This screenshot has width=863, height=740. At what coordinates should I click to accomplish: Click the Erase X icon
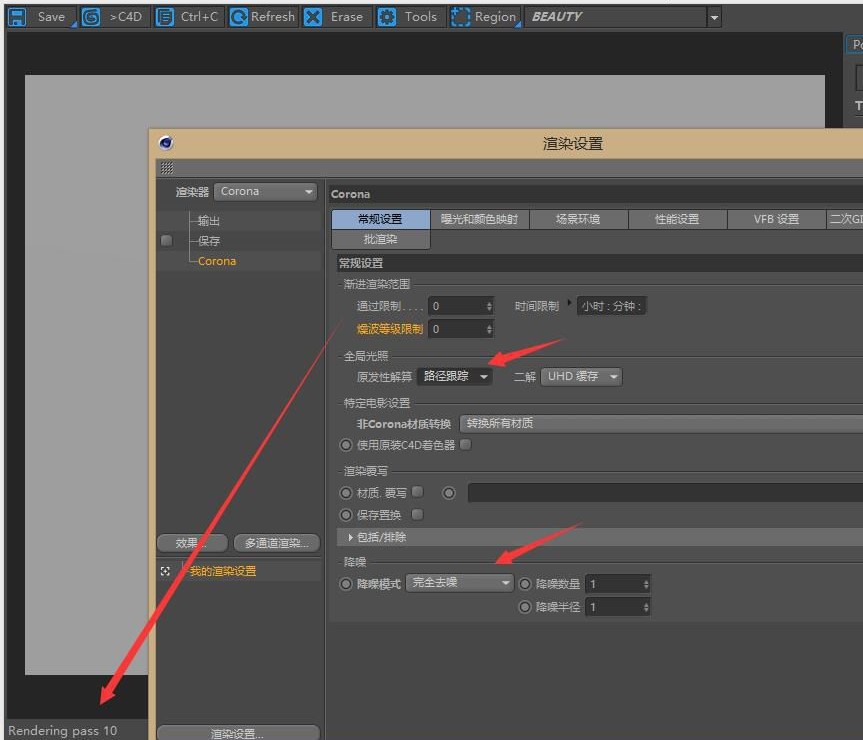click(313, 17)
